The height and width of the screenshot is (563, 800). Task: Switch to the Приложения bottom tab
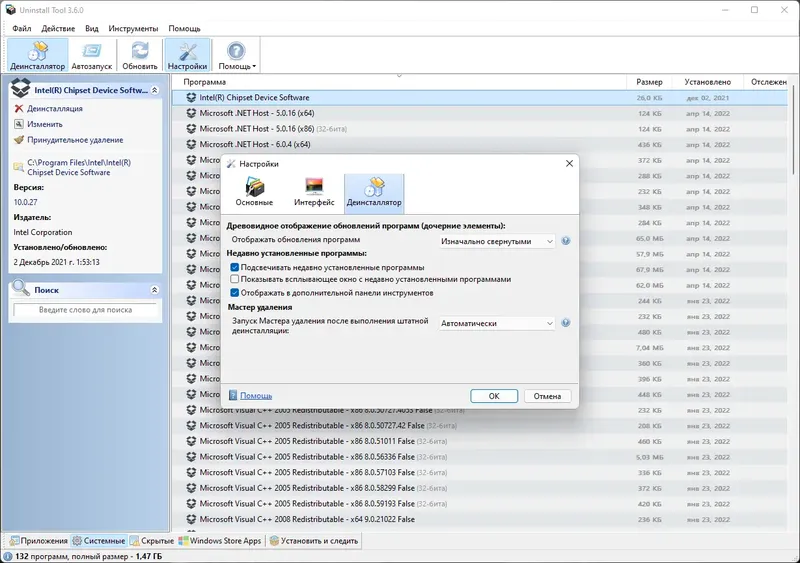(x=39, y=541)
